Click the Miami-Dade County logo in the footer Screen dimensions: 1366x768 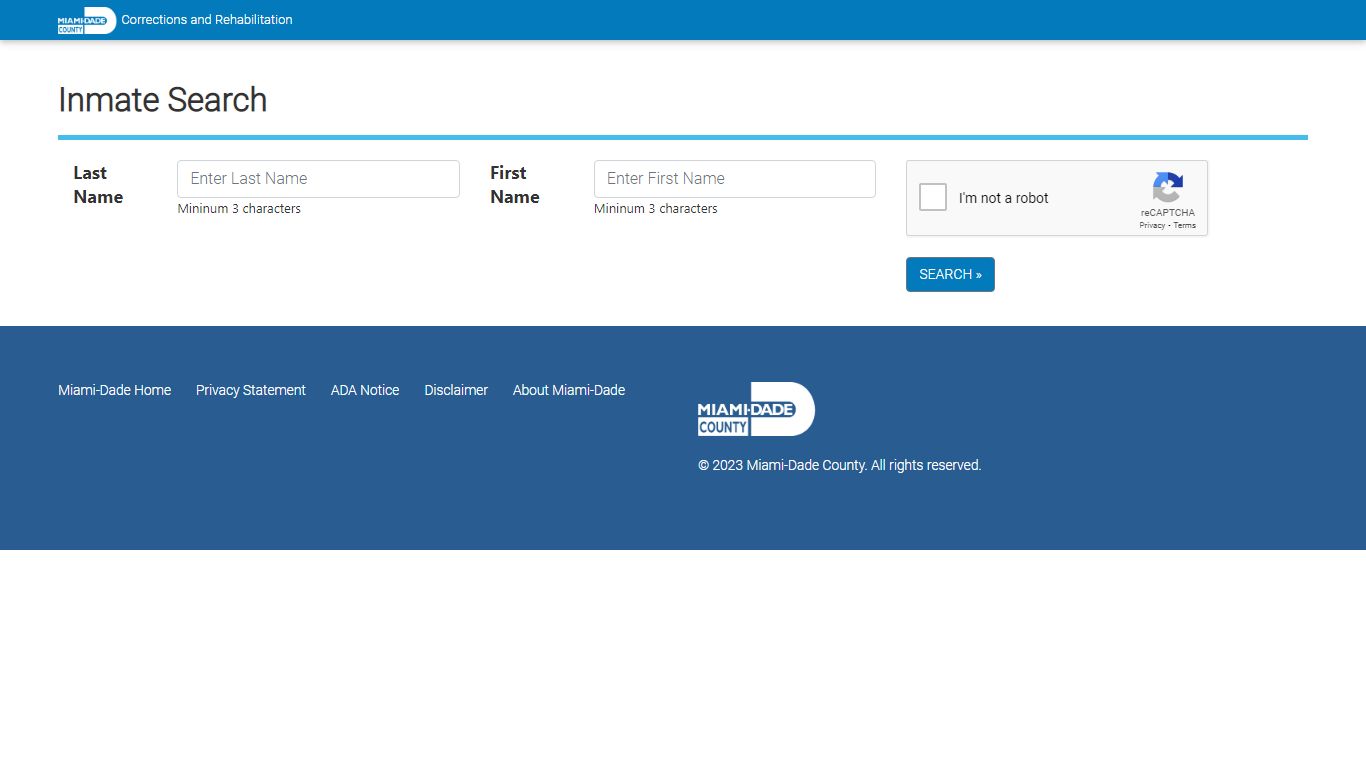coord(756,409)
